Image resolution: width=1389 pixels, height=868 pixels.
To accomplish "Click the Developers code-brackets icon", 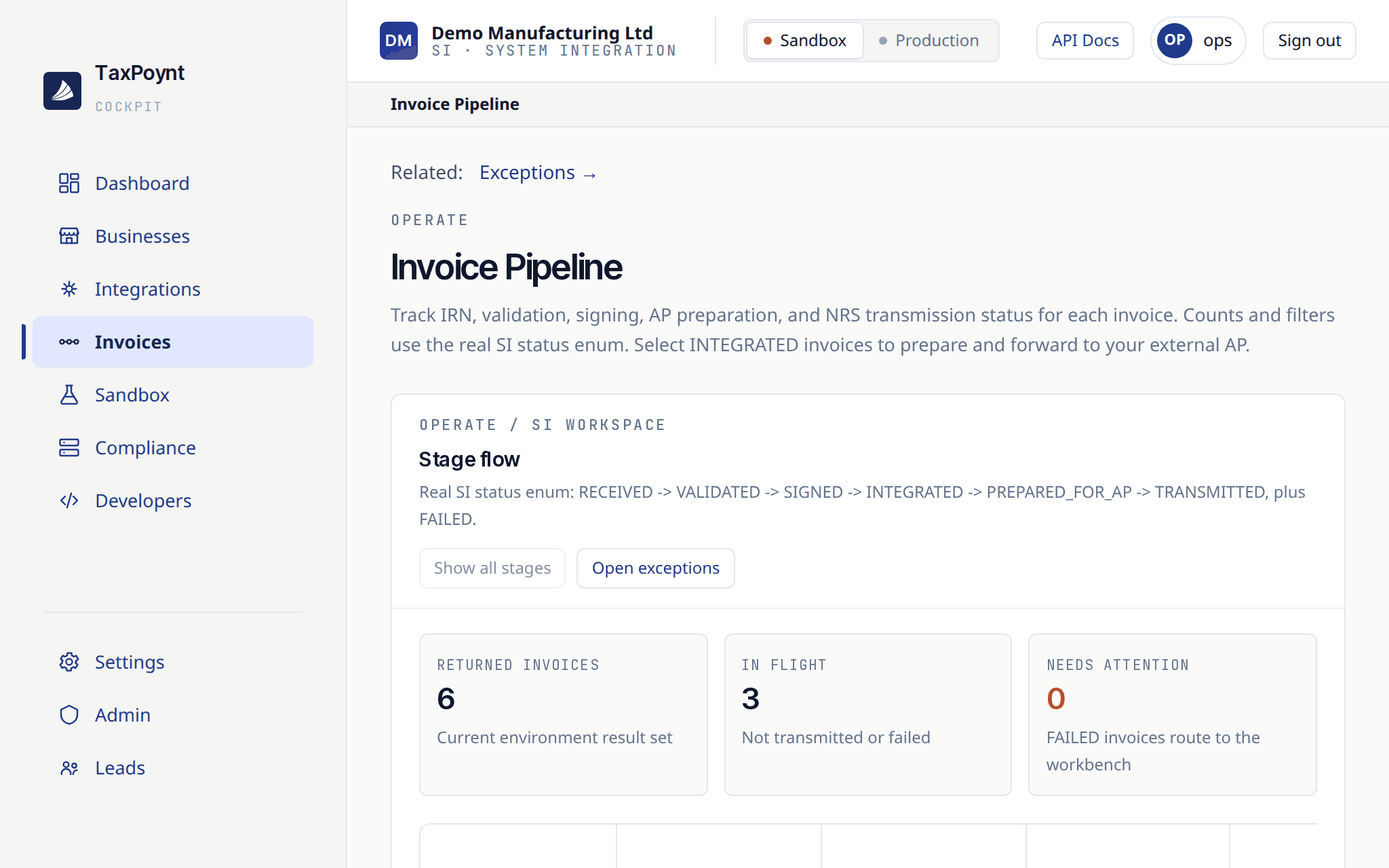I will point(69,500).
